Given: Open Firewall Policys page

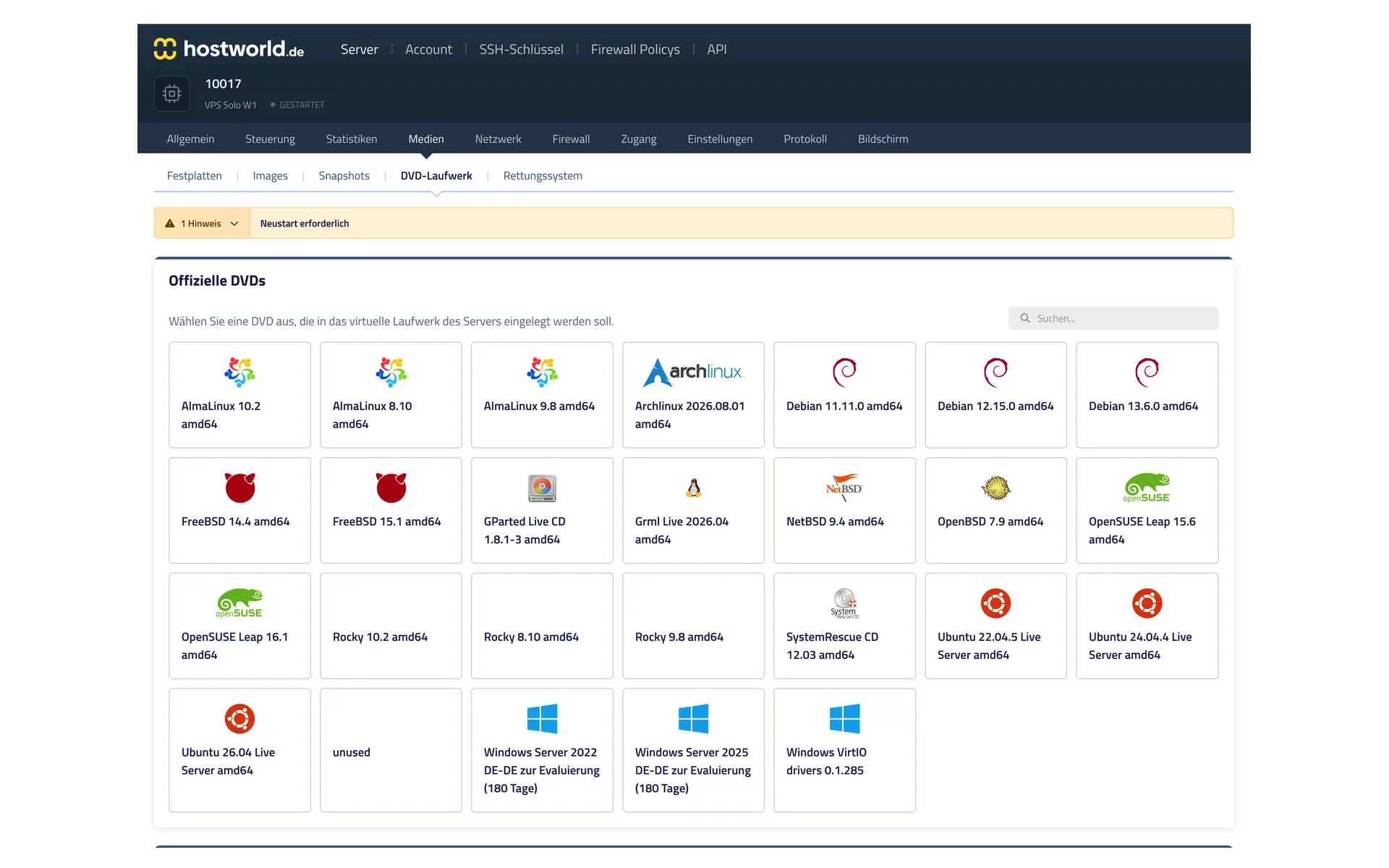Looking at the screenshot, I should click(635, 49).
